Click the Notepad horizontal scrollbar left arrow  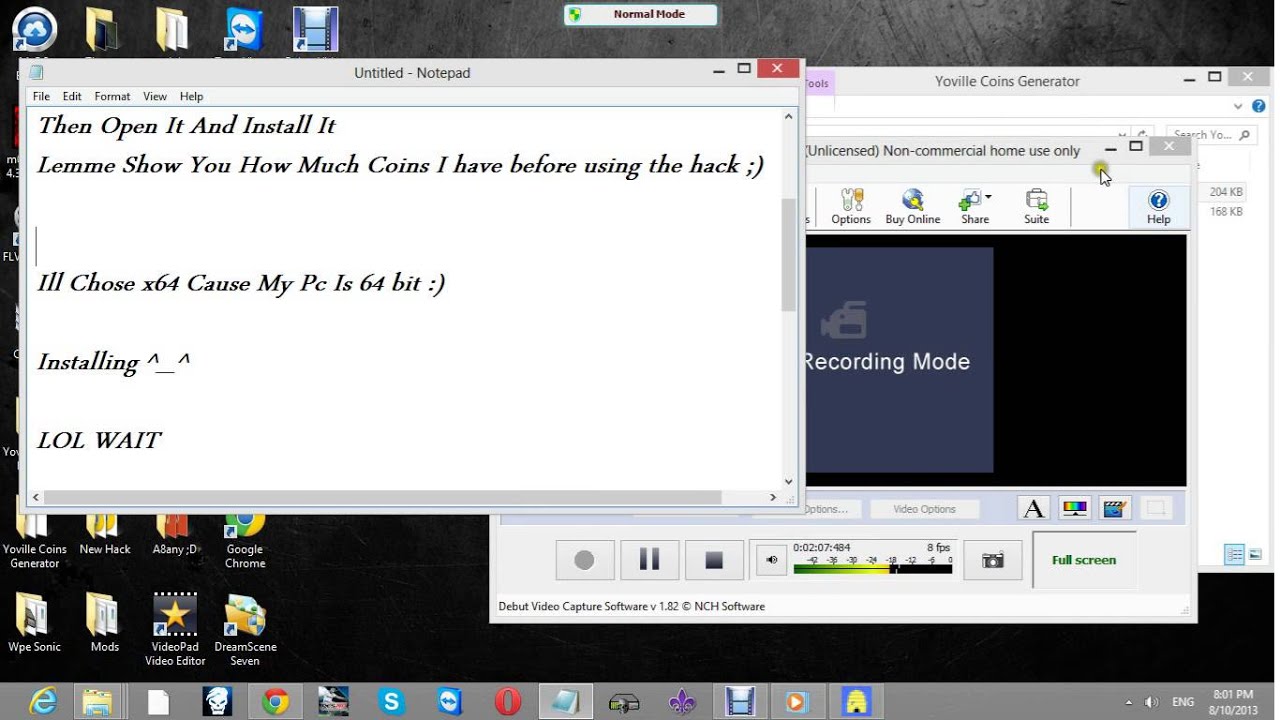tap(37, 497)
